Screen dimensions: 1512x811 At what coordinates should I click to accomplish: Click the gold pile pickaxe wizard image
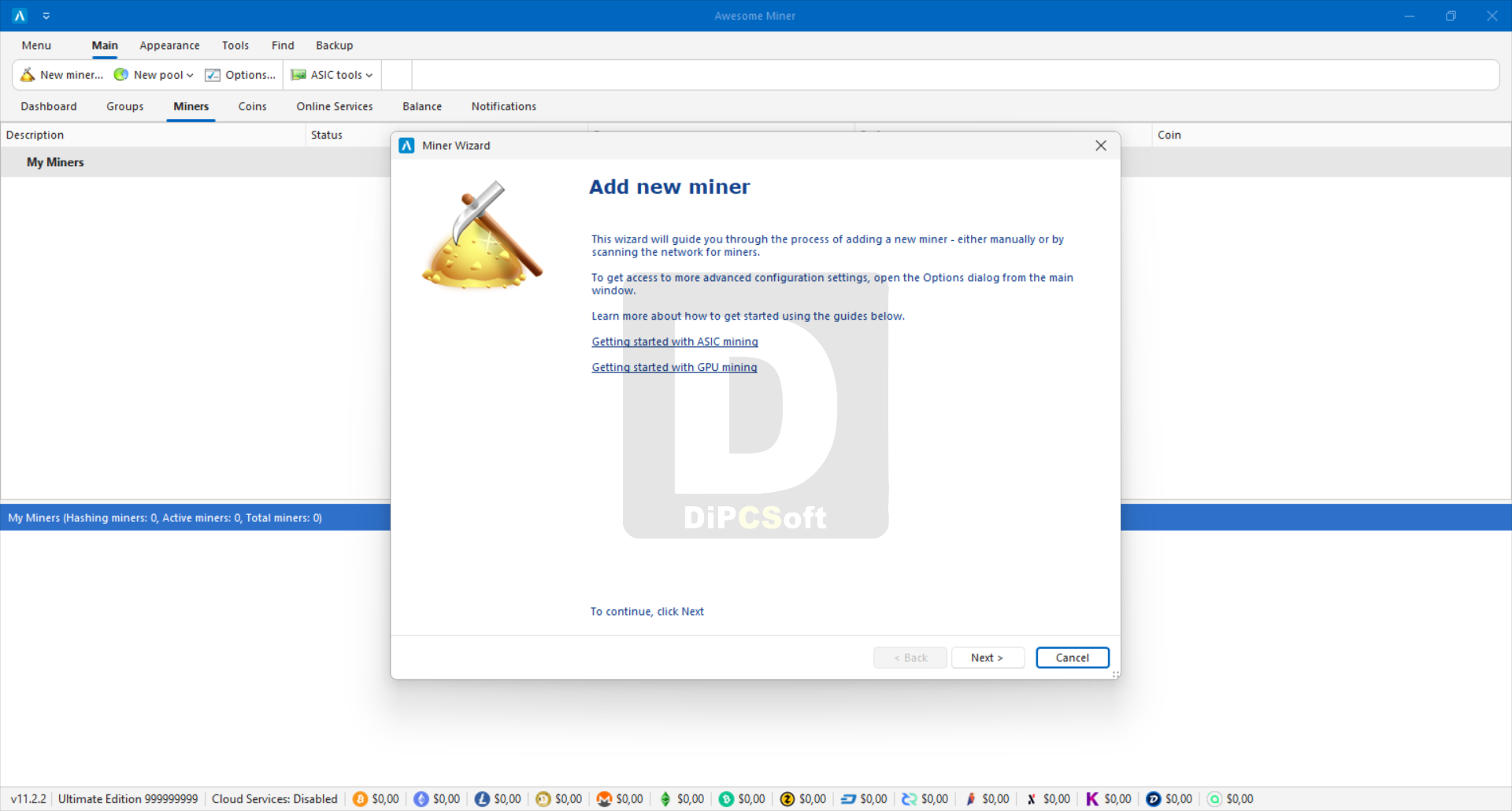[x=482, y=235]
